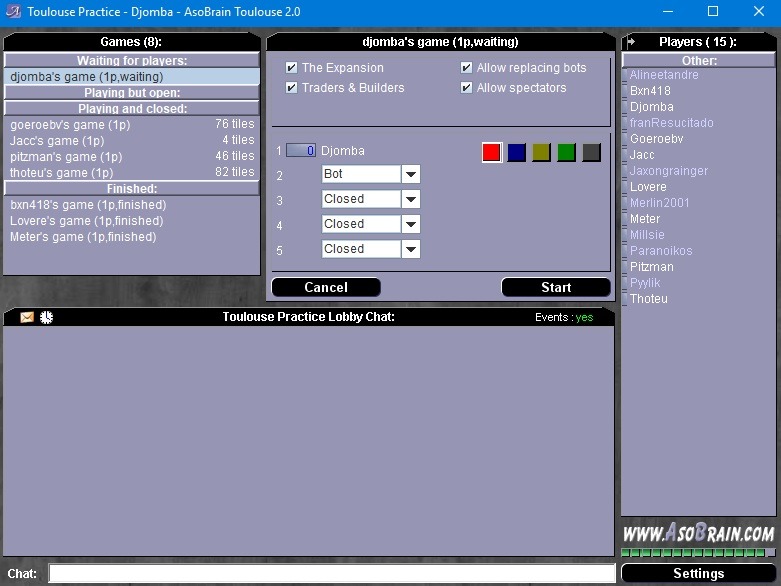Screen dimensions: 781x586
Task: Select player Jacc in Players list
Action: coord(642,154)
